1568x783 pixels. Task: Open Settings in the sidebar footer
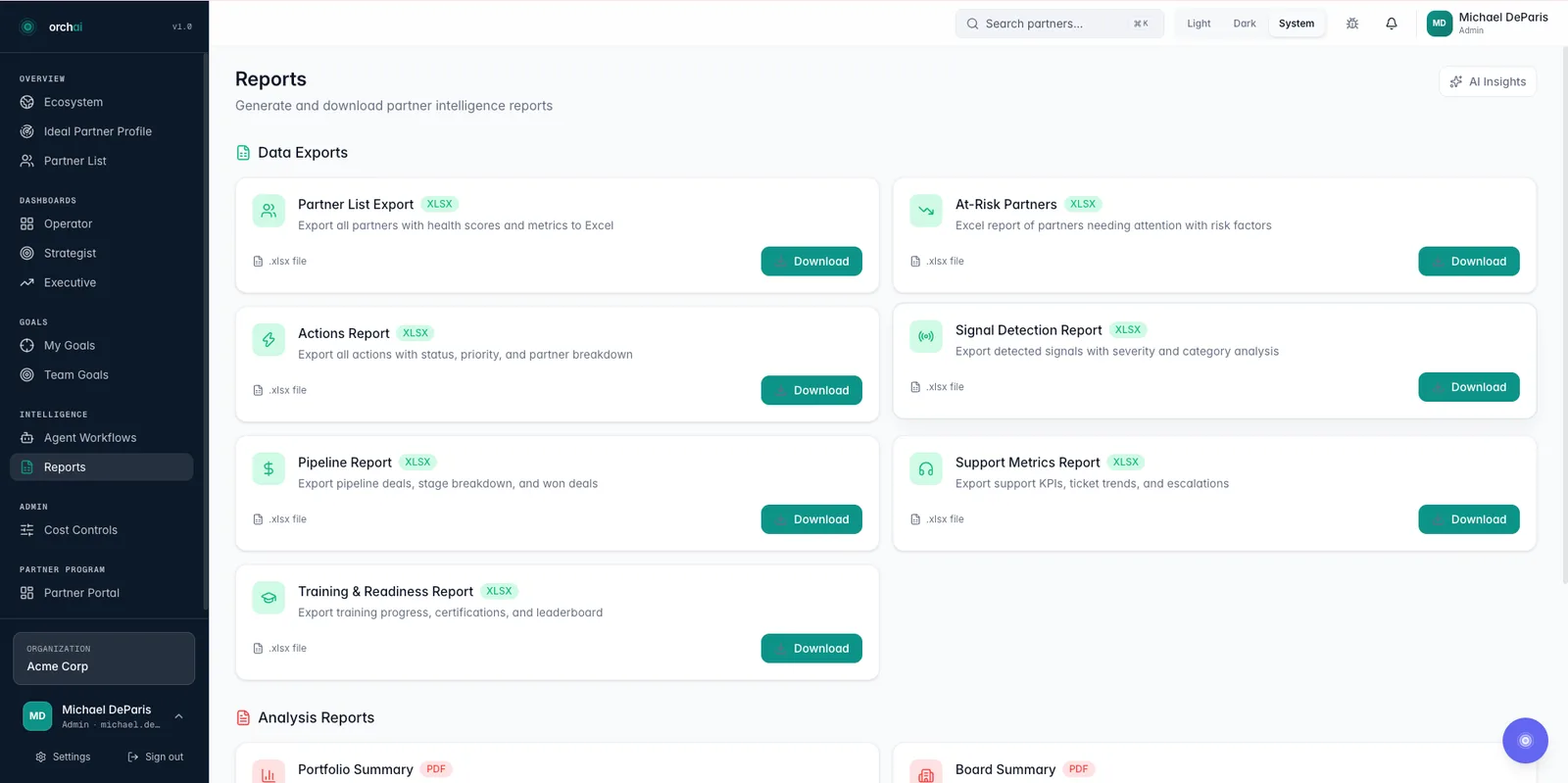63,757
